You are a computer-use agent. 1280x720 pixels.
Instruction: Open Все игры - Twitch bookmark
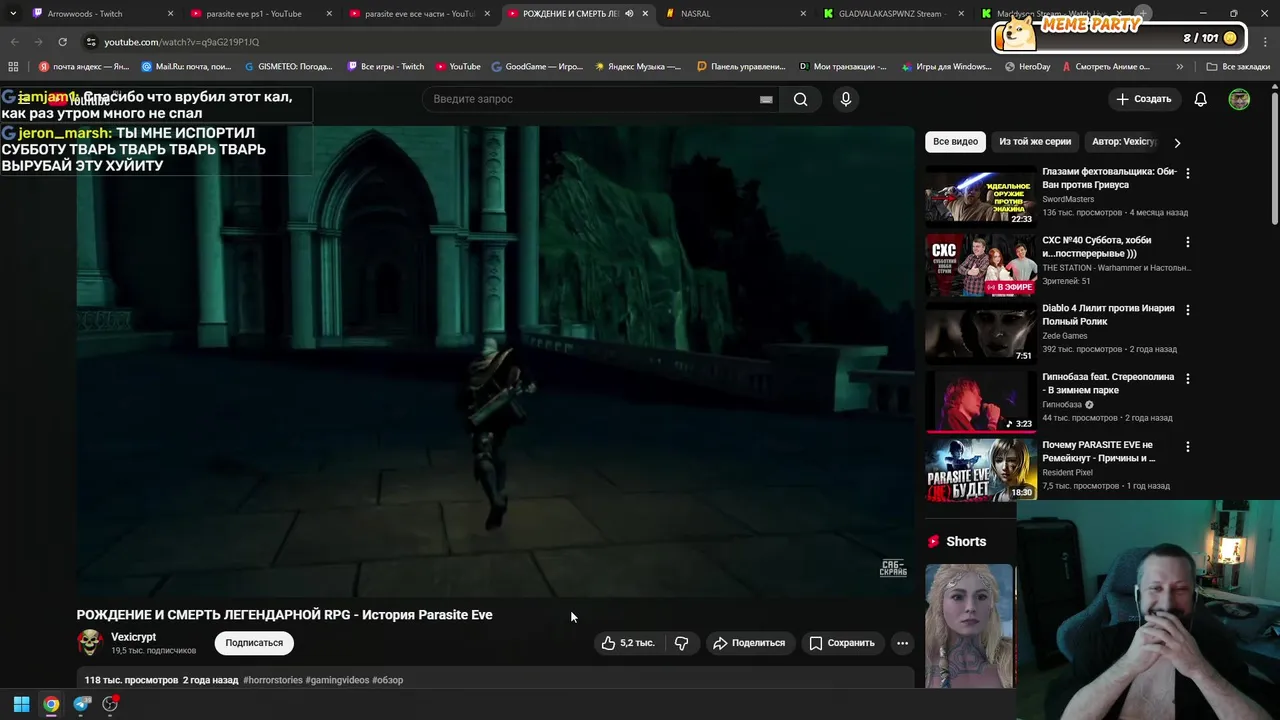(x=386, y=67)
